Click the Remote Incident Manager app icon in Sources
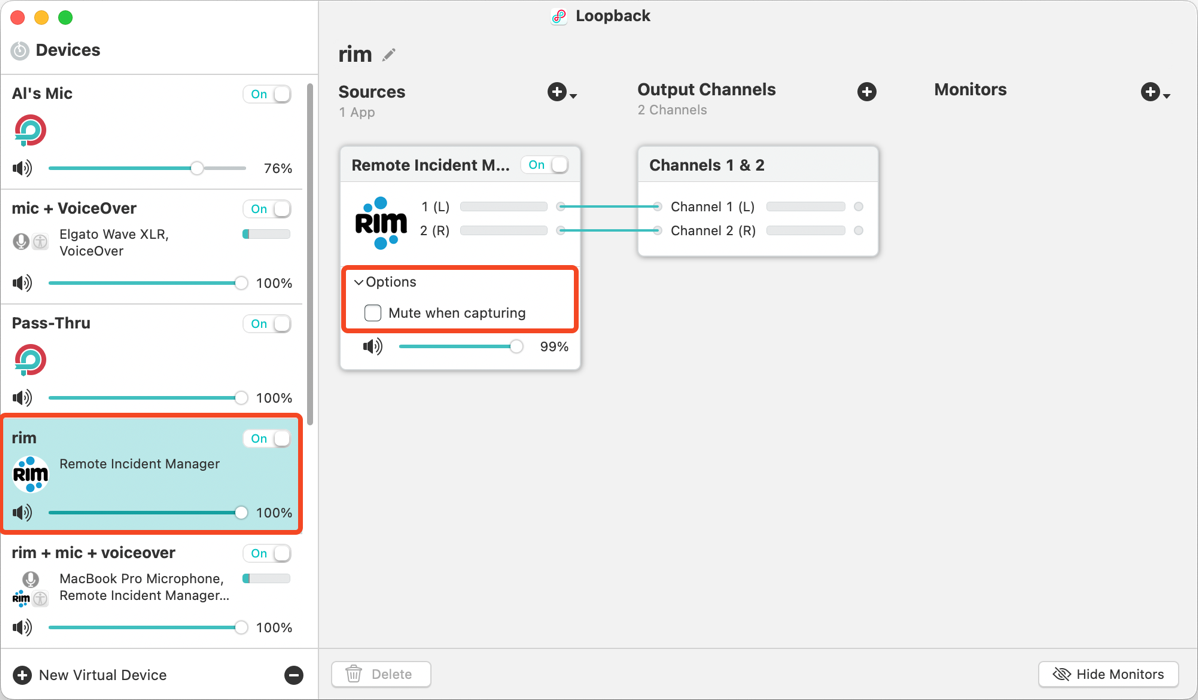Image resolution: width=1198 pixels, height=700 pixels. pos(381,223)
